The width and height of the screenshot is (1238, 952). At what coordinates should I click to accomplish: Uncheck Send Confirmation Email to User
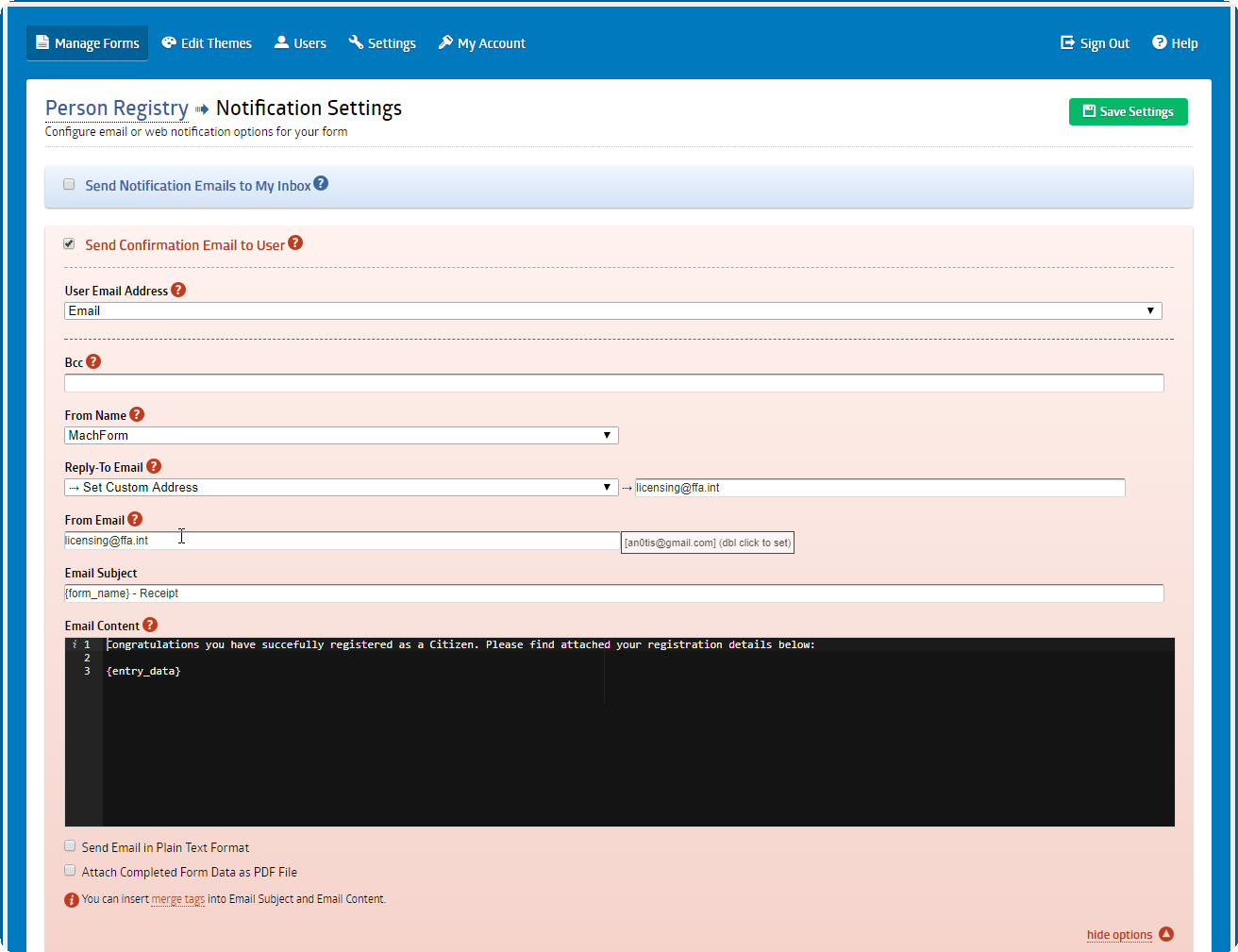point(69,243)
